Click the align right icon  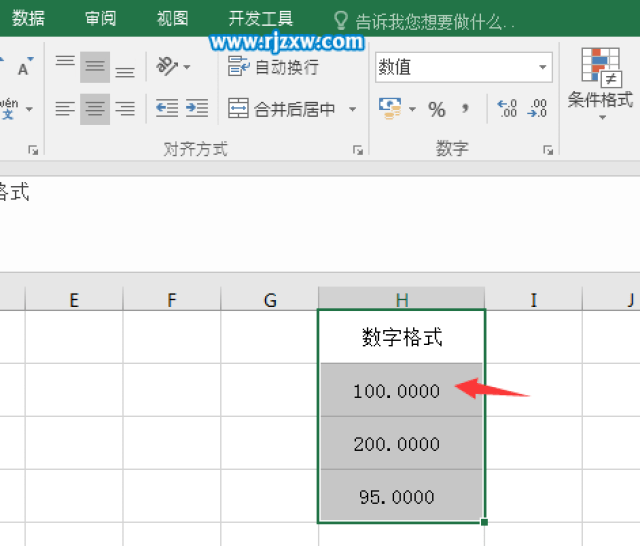(x=125, y=109)
